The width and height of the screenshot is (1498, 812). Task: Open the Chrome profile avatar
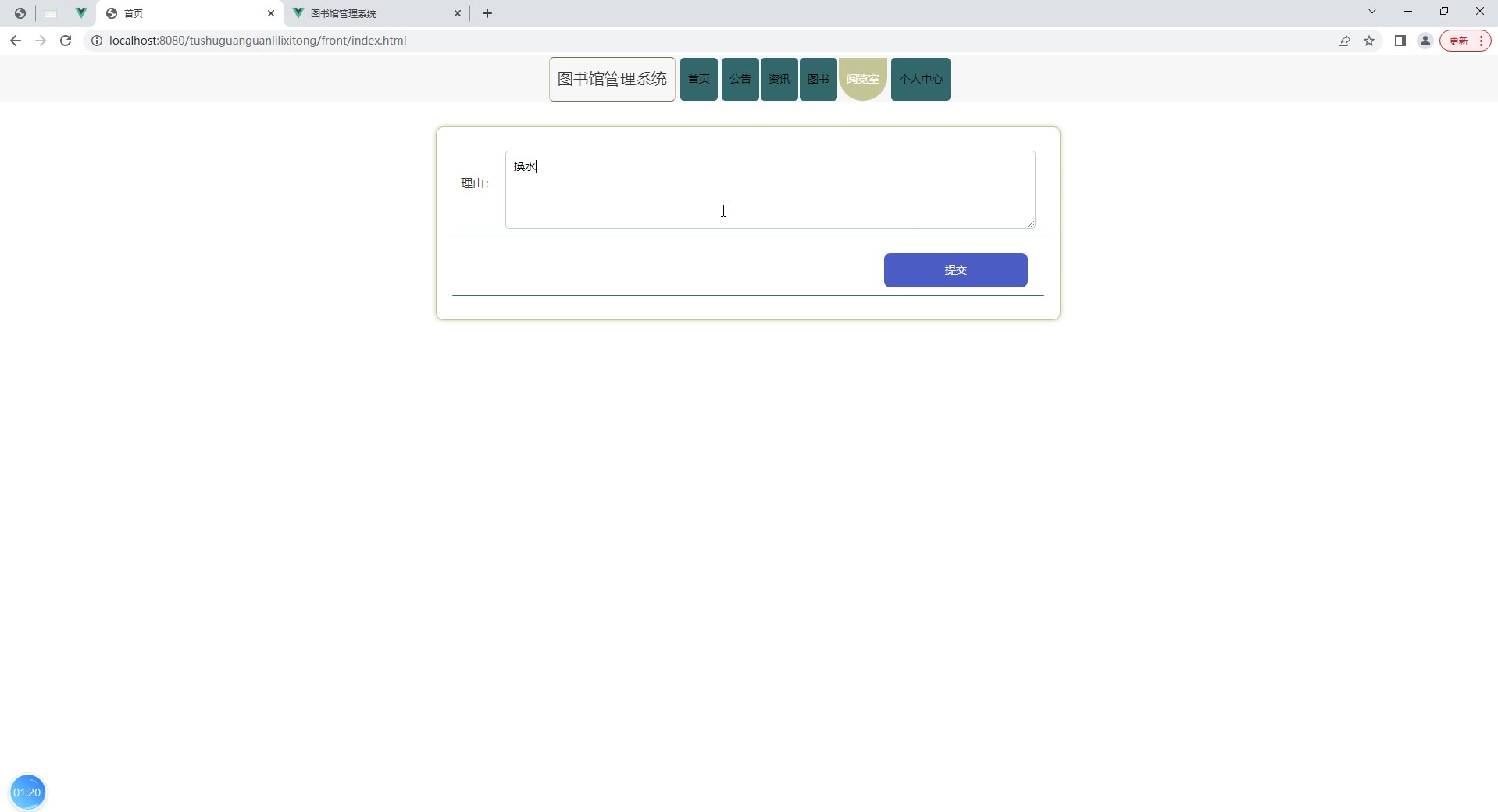[1425, 41]
